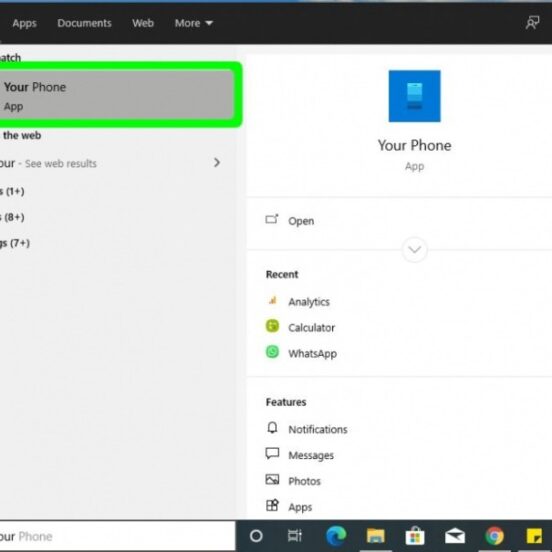The height and width of the screenshot is (552, 552).
Task: Open Cortana circle on taskbar
Action: coord(256,536)
